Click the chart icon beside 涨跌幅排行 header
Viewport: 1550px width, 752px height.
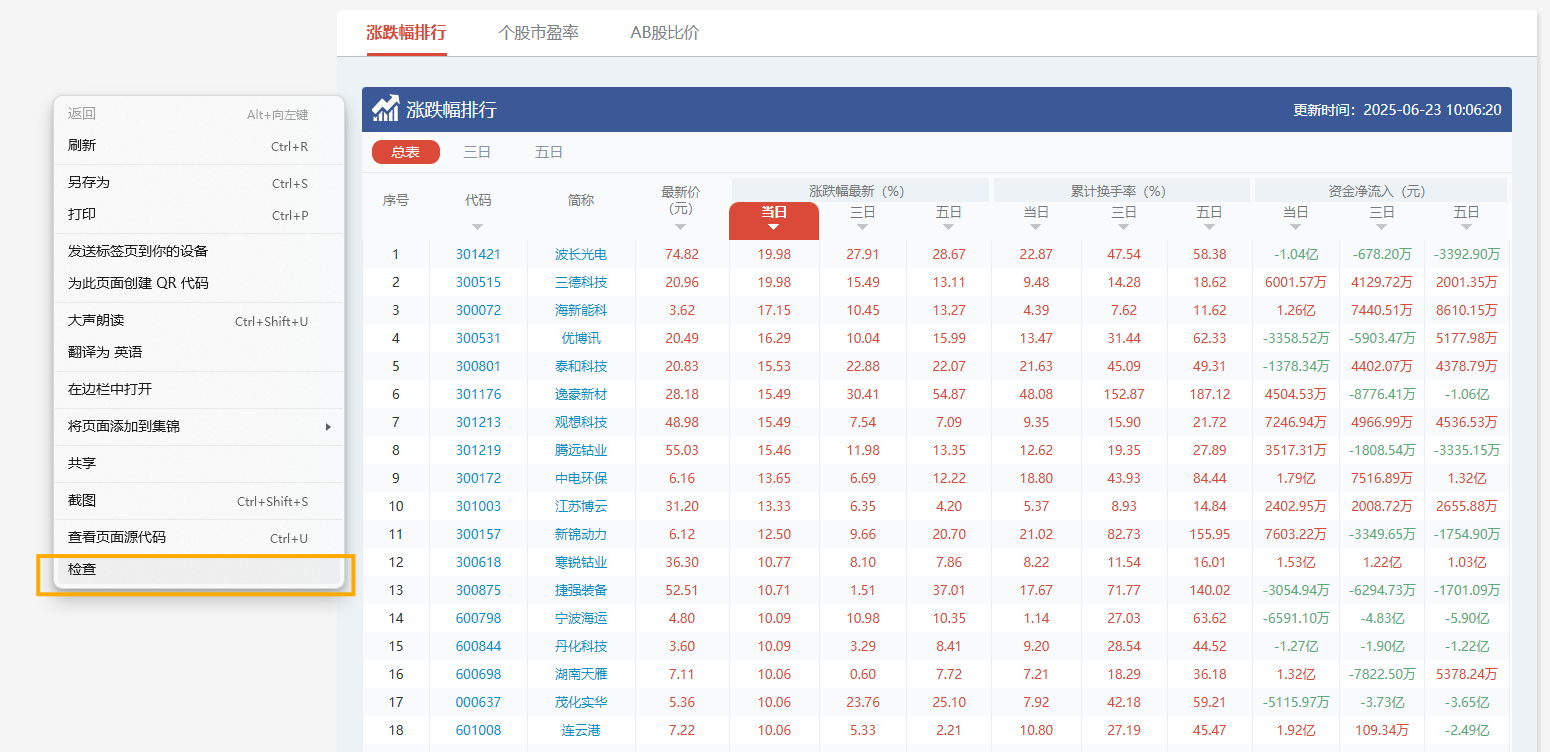click(x=385, y=107)
